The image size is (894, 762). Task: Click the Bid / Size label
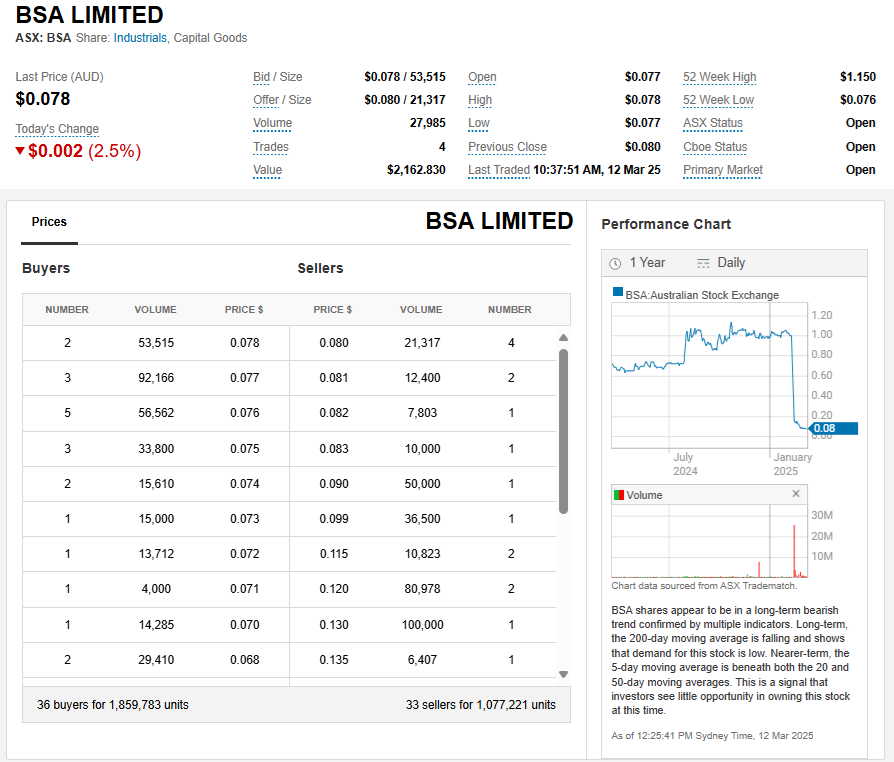[x=277, y=77]
